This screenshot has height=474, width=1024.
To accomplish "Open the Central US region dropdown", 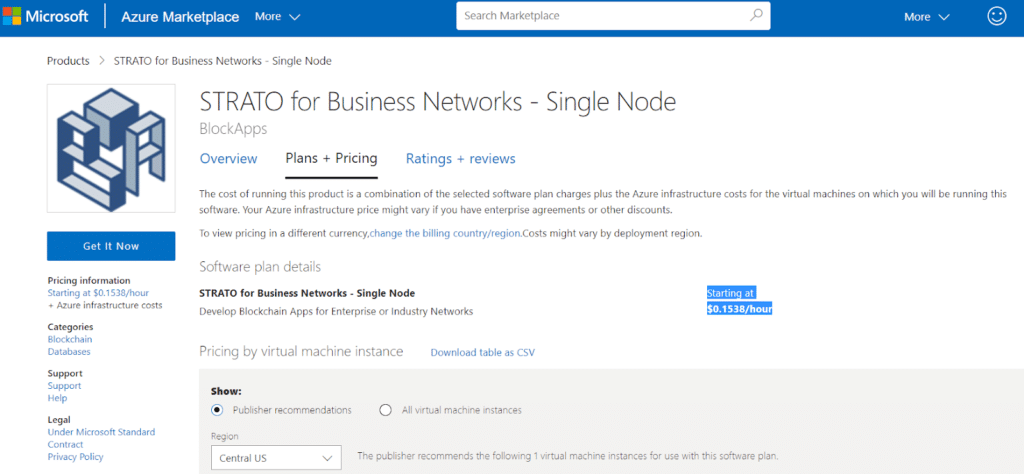I will (276, 458).
